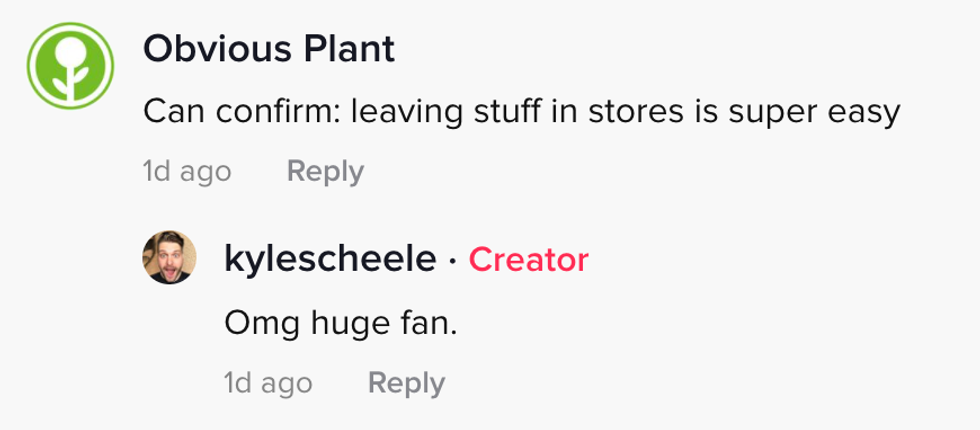This screenshot has width=980, height=430.
Task: Click the "1d ago" timestamp under Obvious Plant's comment
Action: point(187,172)
